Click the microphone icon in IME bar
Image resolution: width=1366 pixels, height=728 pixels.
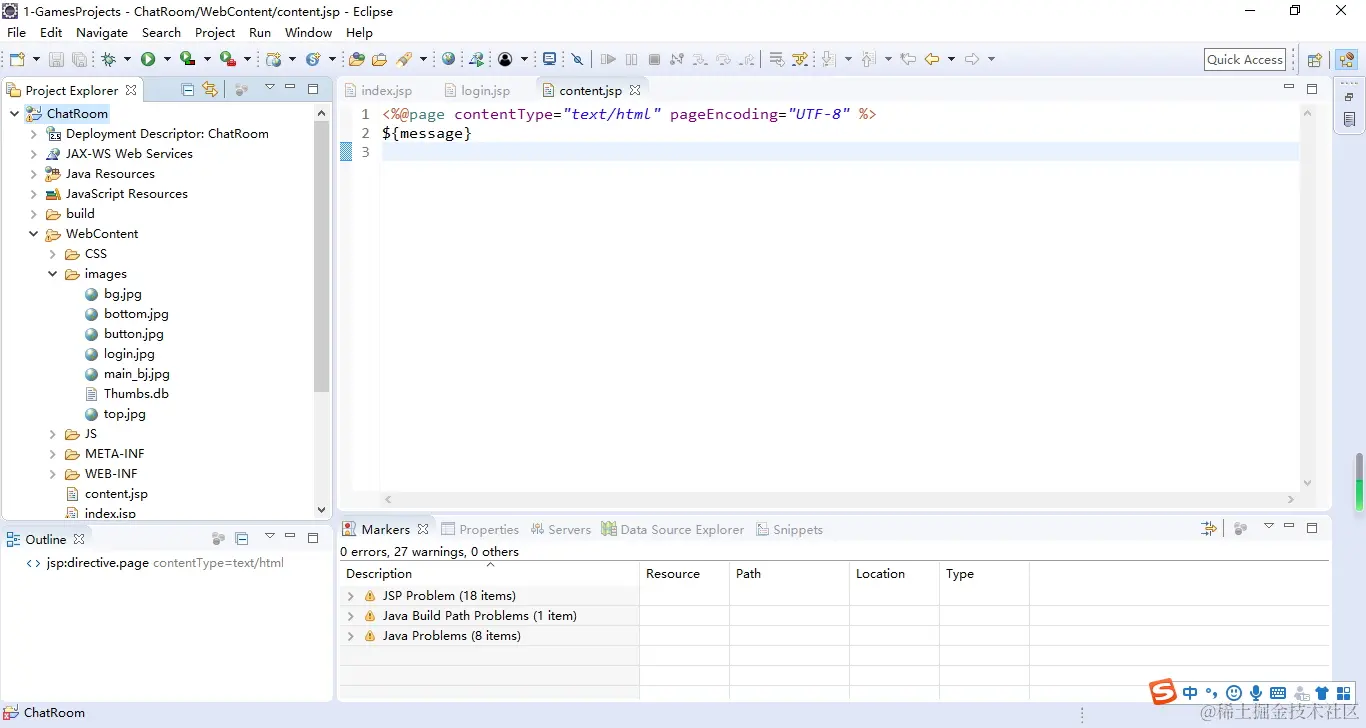(1256, 693)
